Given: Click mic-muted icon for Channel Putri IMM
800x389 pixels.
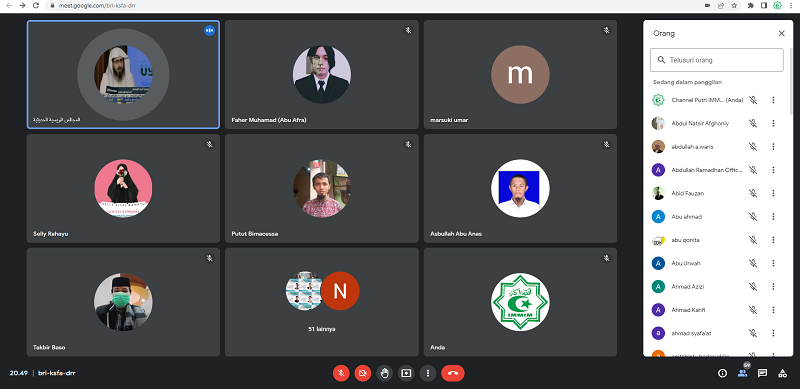Looking at the screenshot, I should click(753, 100).
